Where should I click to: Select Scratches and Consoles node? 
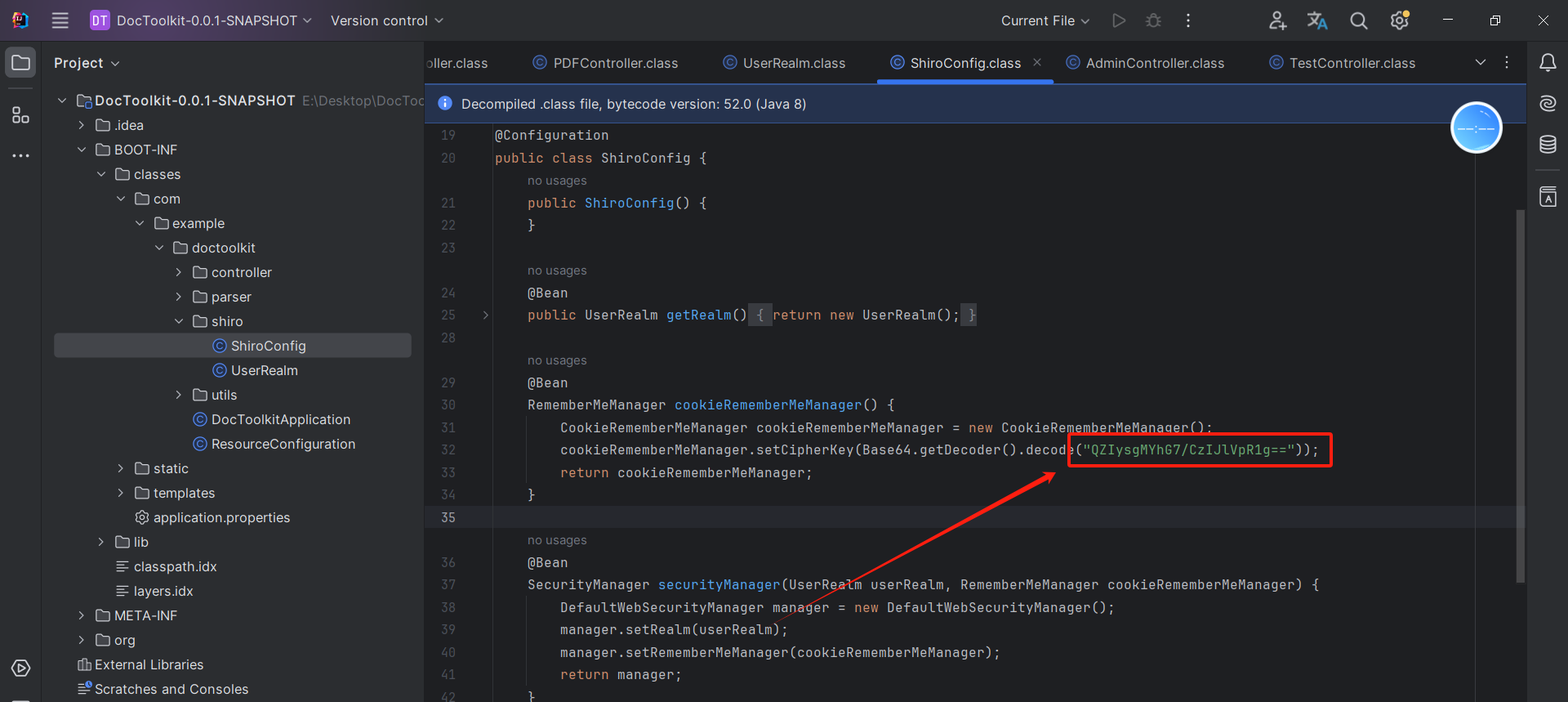[x=163, y=689]
